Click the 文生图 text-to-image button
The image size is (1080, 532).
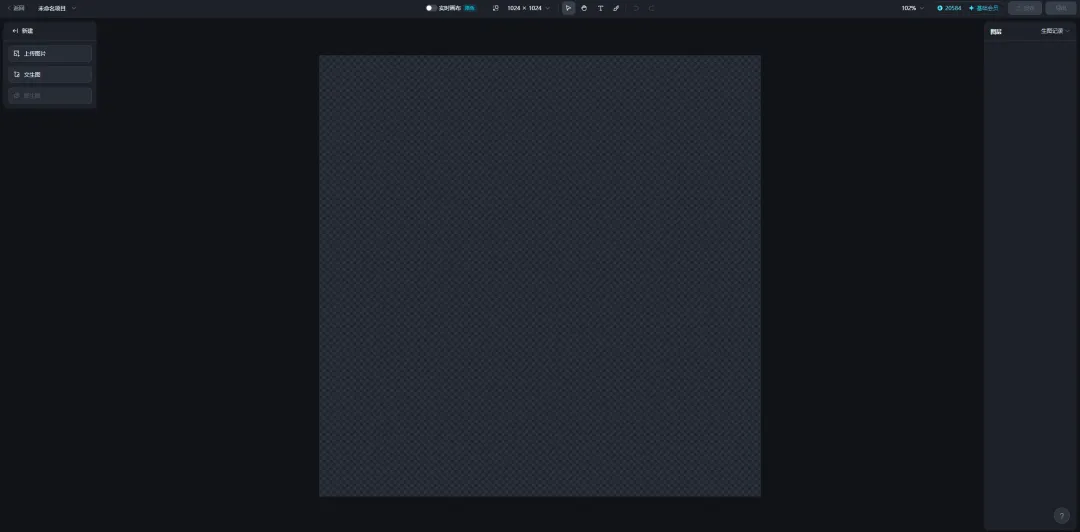click(x=50, y=75)
